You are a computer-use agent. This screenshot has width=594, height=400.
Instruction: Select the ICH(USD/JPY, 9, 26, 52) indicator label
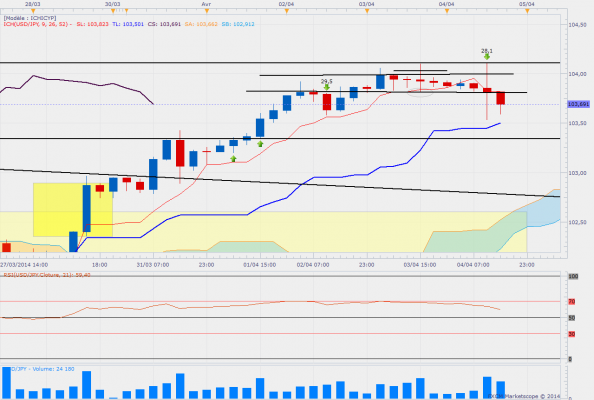point(37,24)
